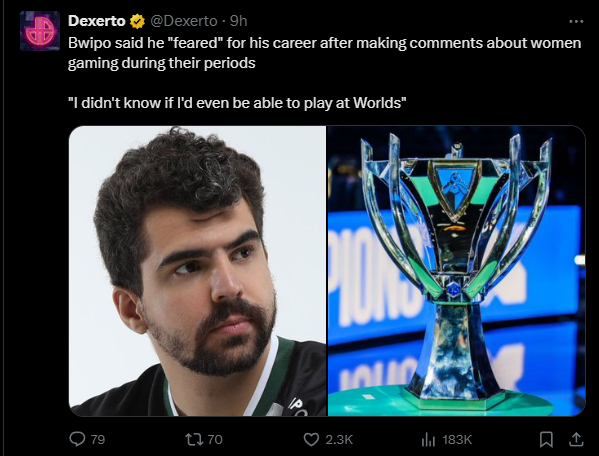Open the Worlds trophy photo
The image size is (599, 456).
[x=457, y=271]
